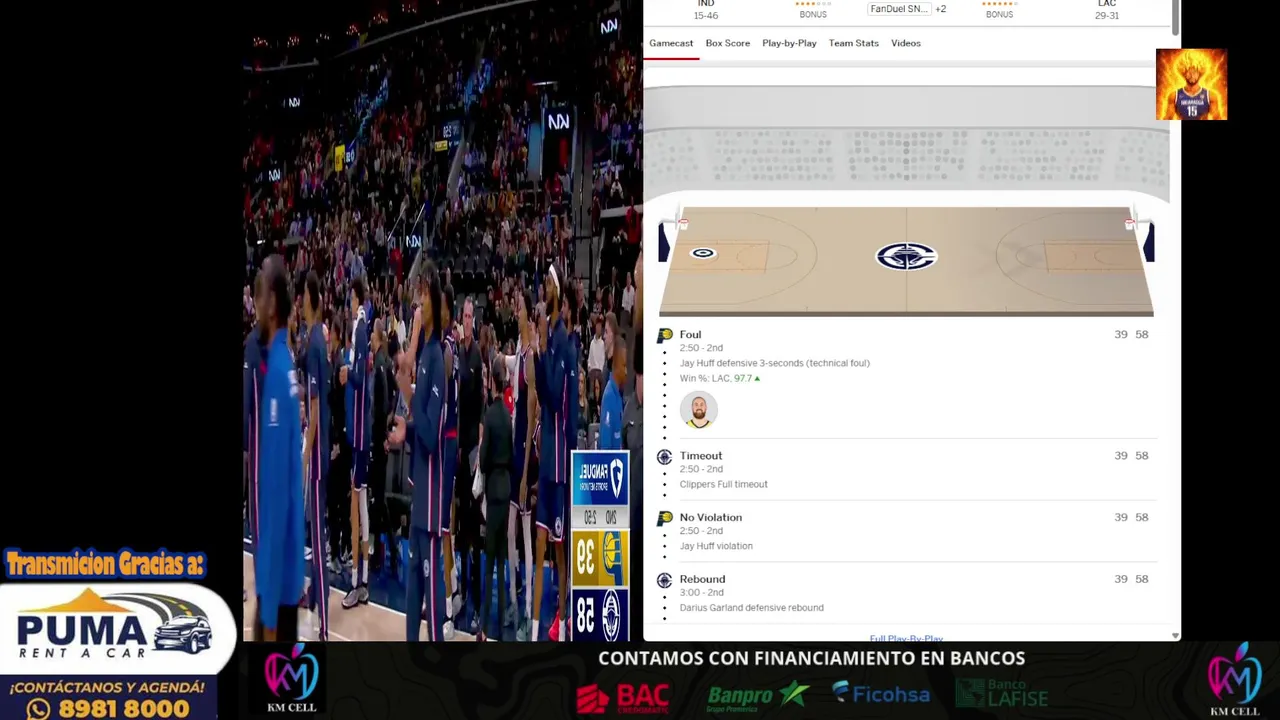The height and width of the screenshot is (720, 1280).
Task: Select the No Violation play heading
Action: [x=710, y=517]
